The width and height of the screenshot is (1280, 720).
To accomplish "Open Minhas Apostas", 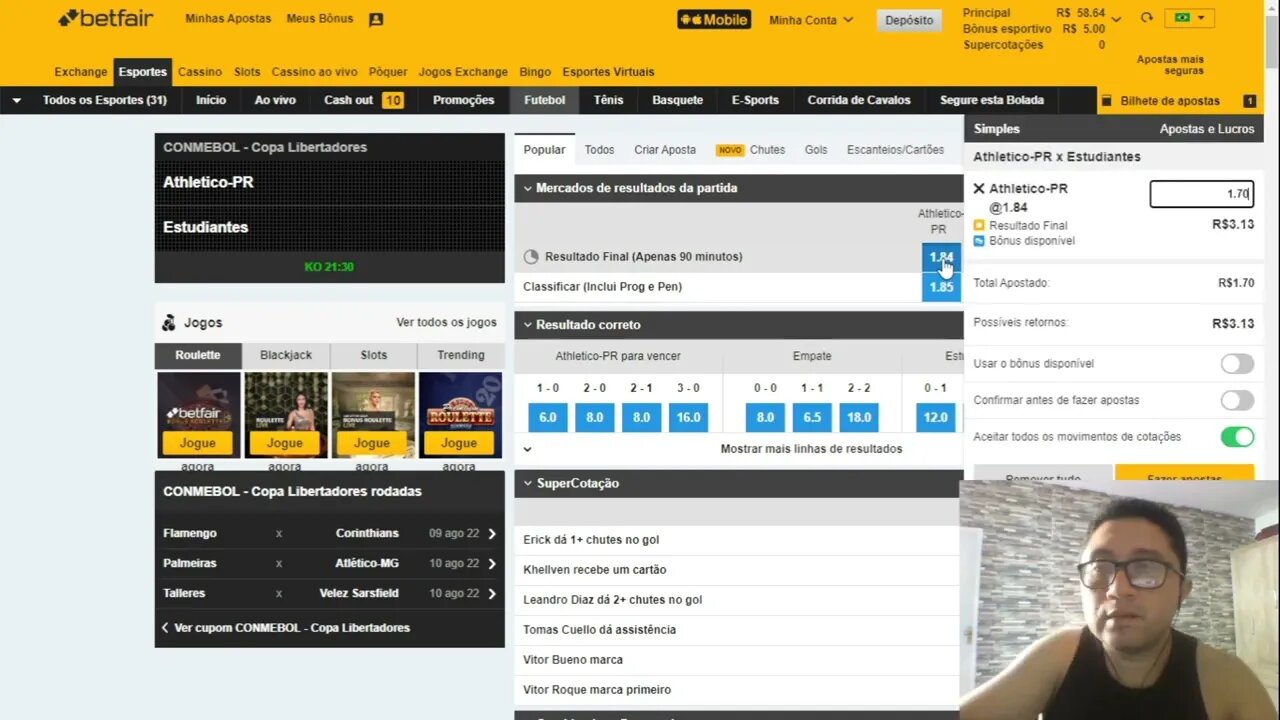I will click(228, 19).
